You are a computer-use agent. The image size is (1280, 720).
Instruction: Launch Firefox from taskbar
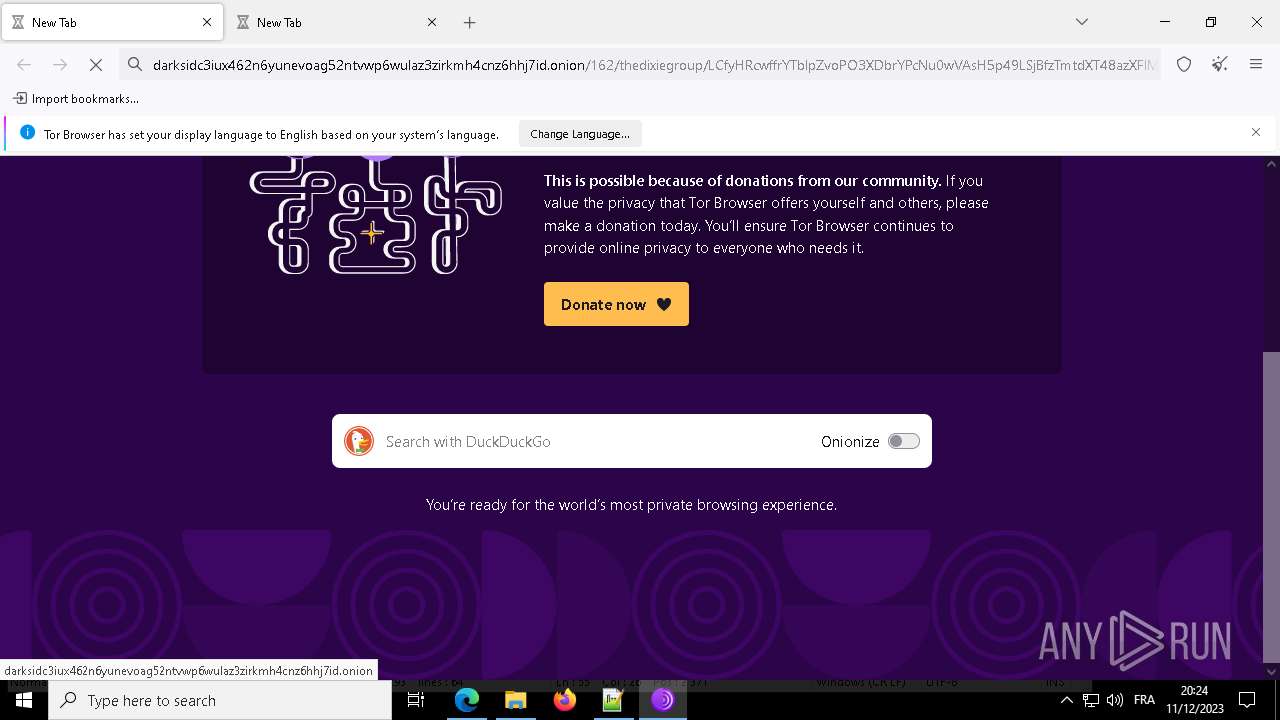[565, 700]
